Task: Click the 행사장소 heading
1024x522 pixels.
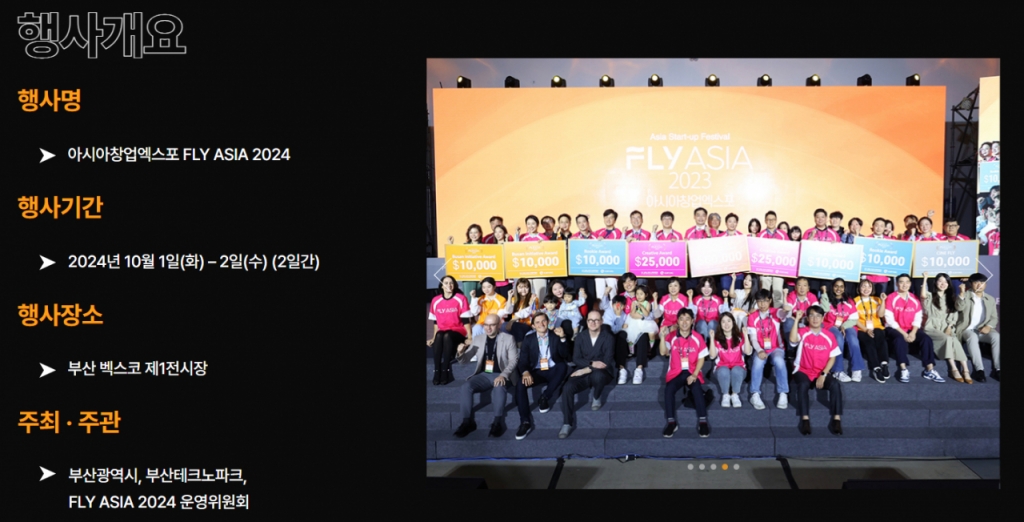Action: [60, 315]
